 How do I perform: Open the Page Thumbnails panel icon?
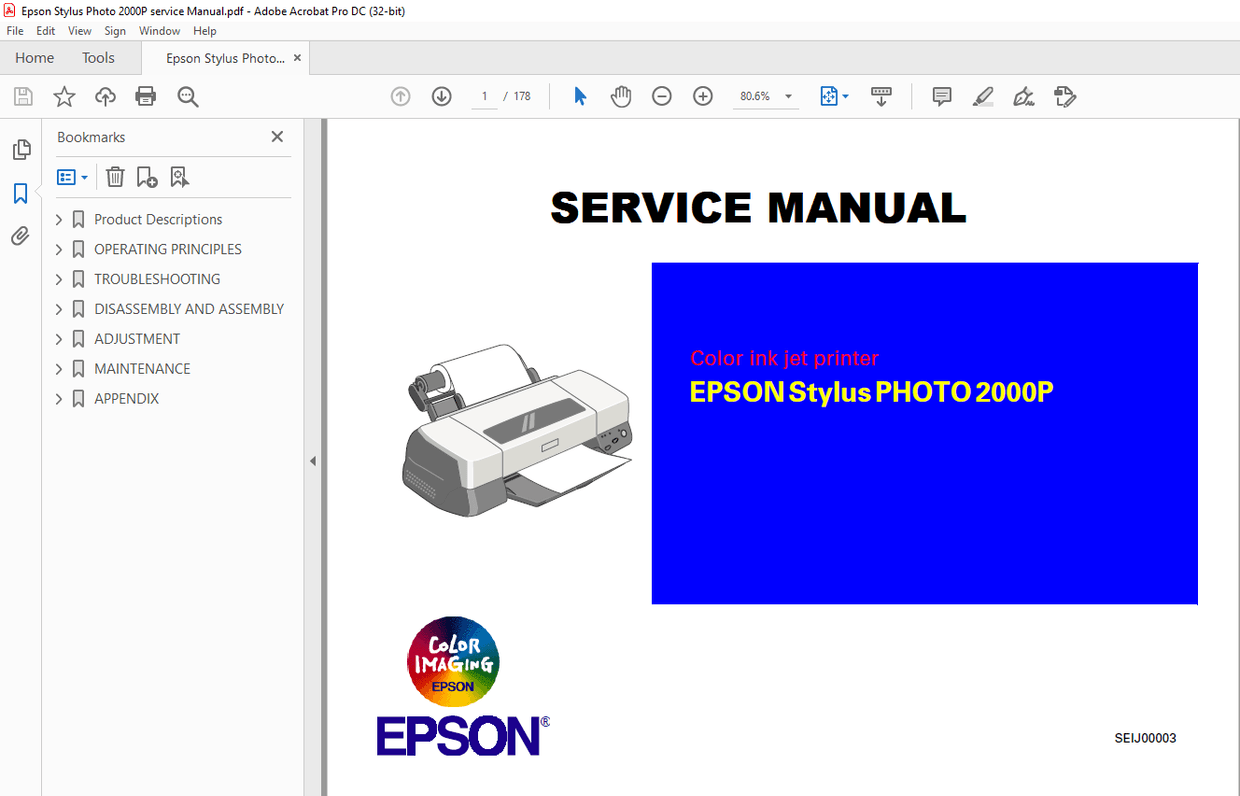(x=20, y=149)
